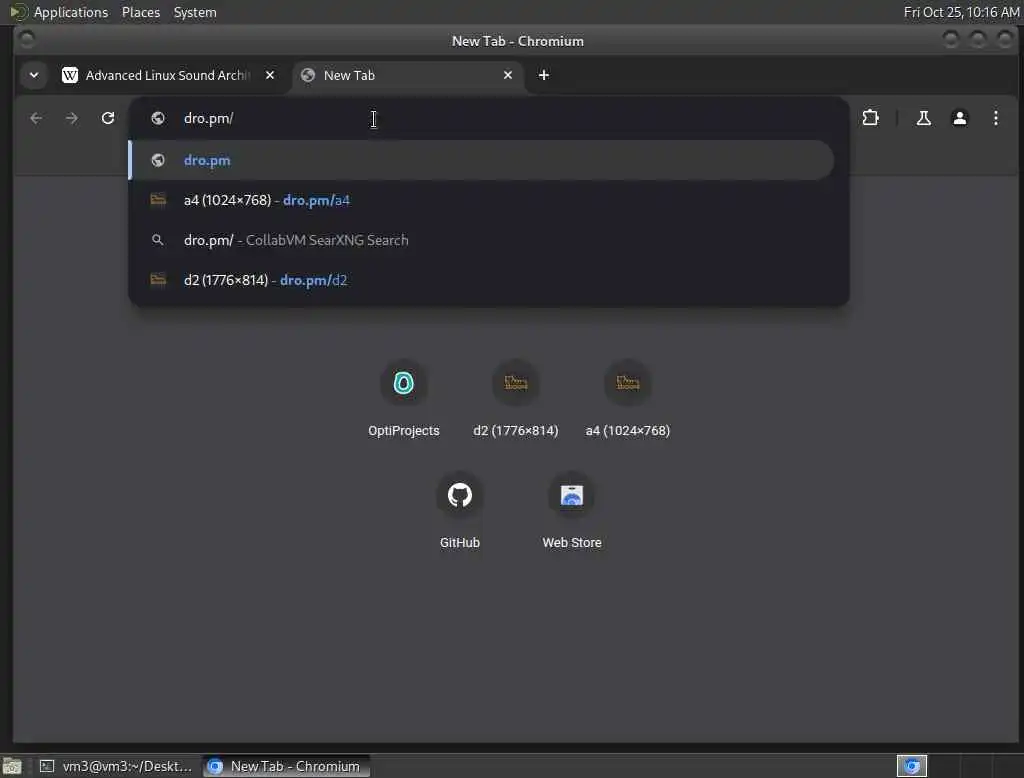
Task: Open the Chrome Labs flask icon
Action: 923,118
